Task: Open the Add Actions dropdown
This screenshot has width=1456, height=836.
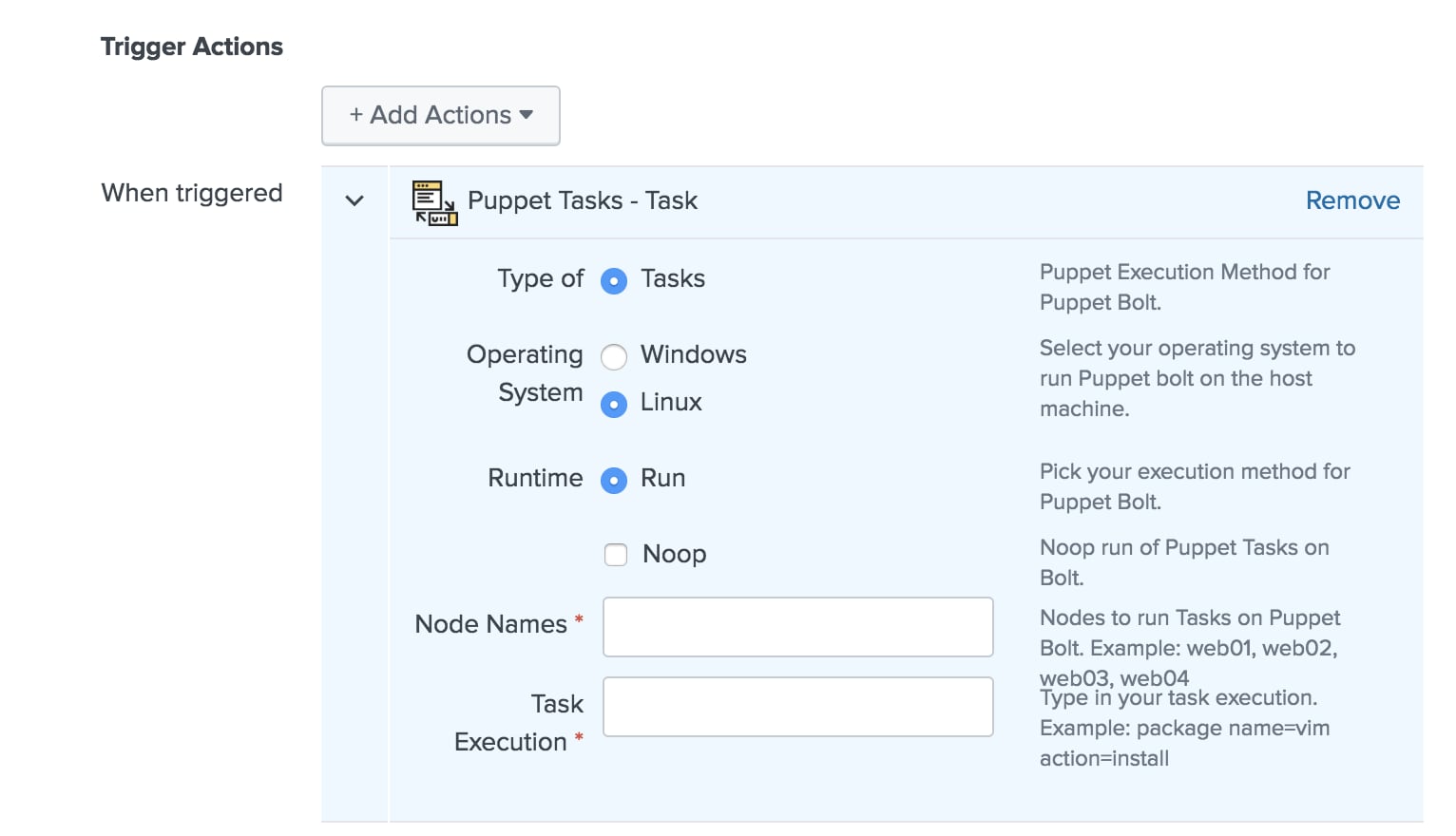Action: tap(441, 116)
